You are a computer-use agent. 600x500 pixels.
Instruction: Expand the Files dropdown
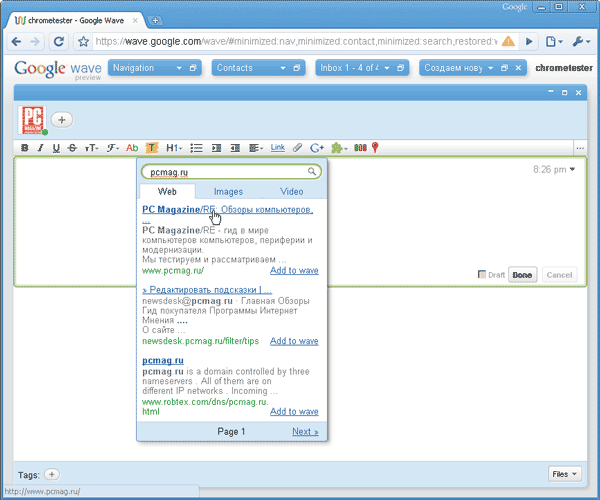tap(565, 474)
